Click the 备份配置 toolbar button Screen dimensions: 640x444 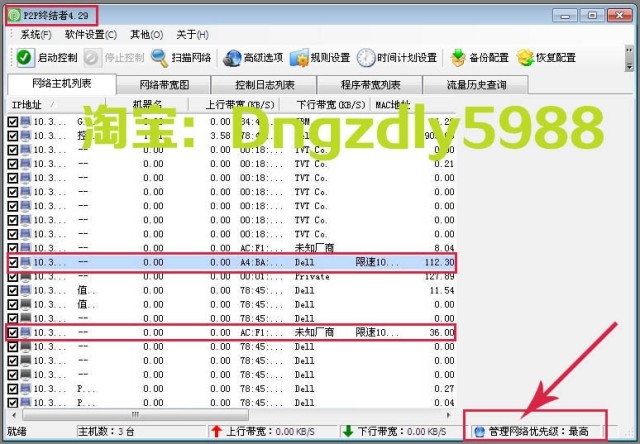479,58
